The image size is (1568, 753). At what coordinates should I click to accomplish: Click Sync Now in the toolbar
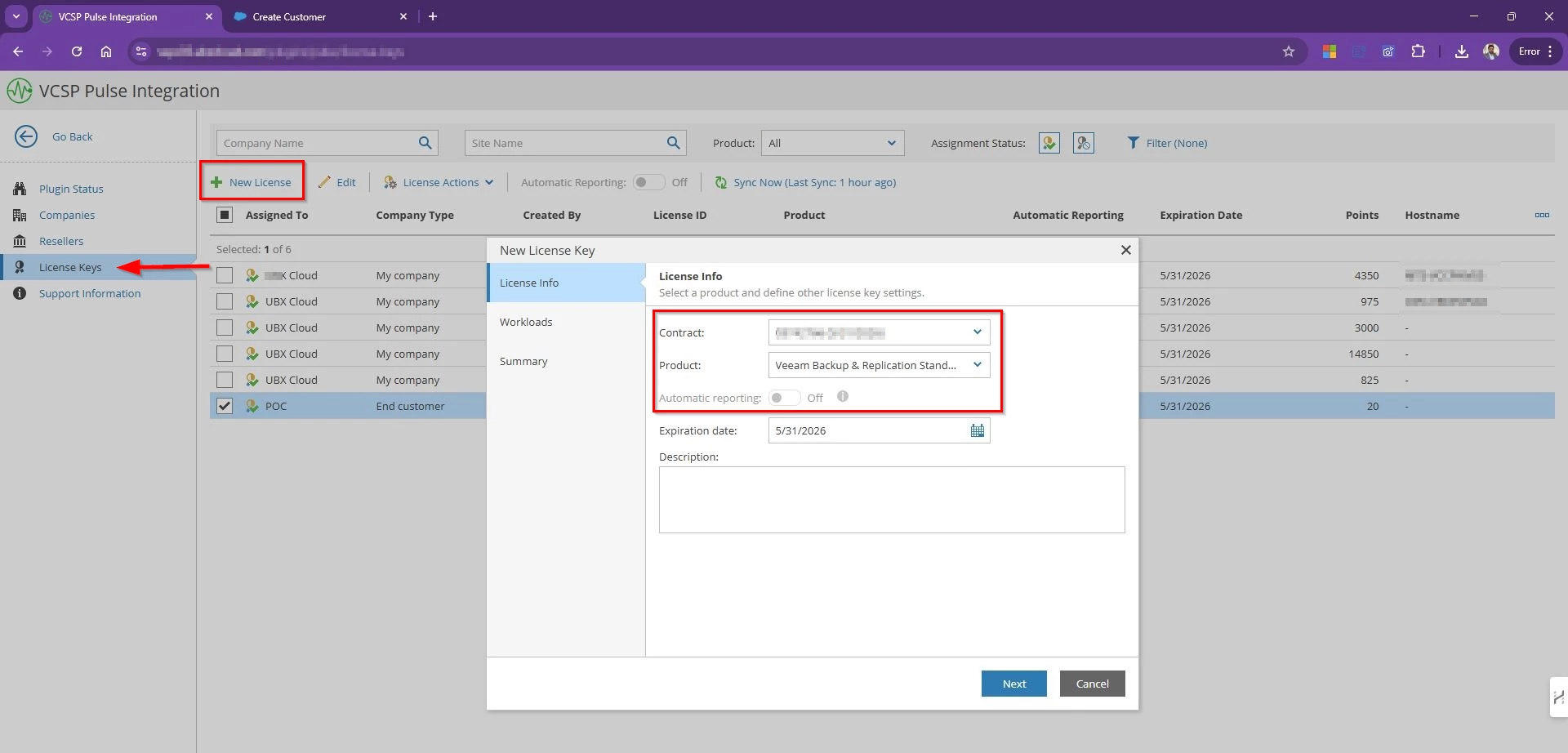[x=805, y=182]
